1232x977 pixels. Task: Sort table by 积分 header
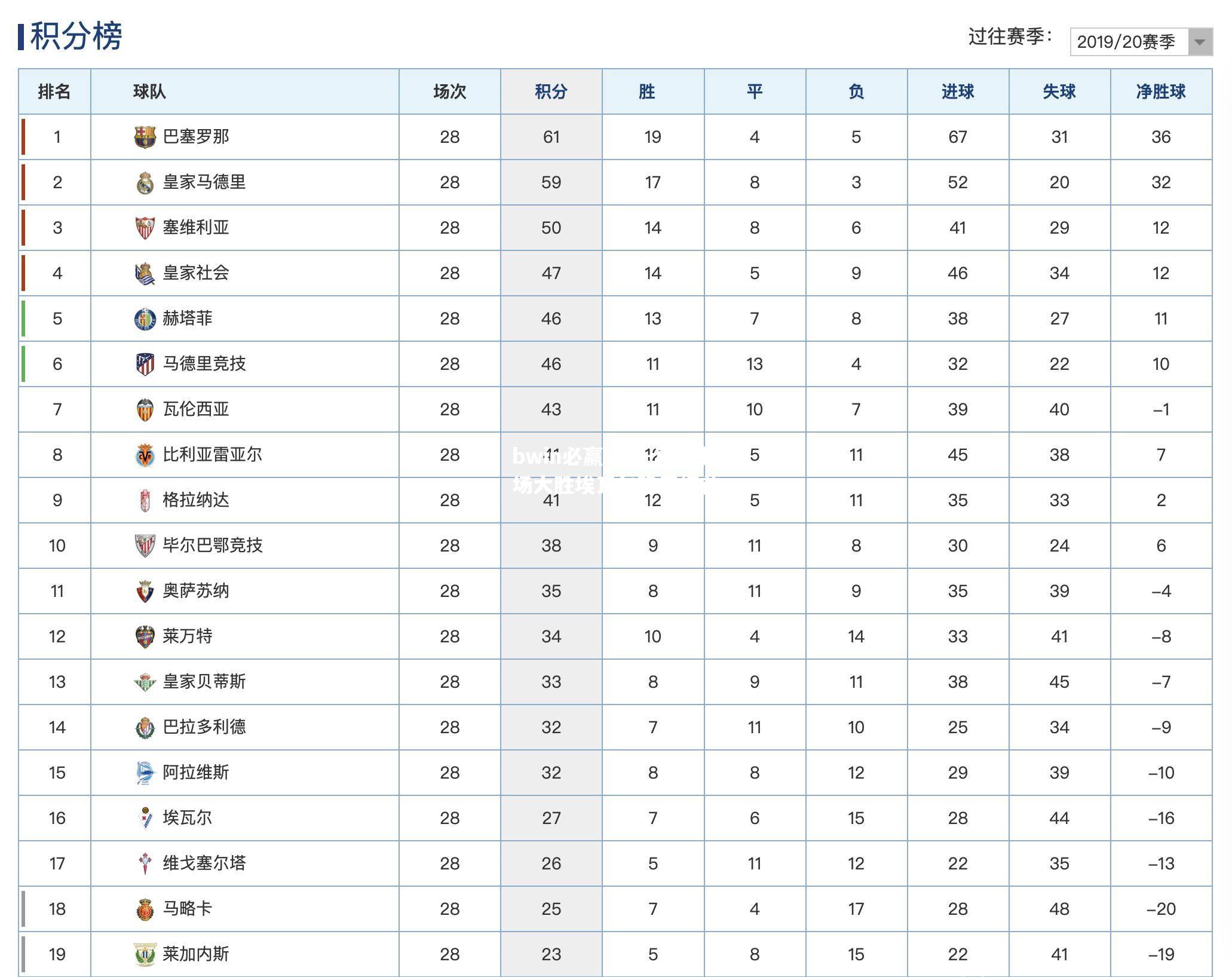click(x=551, y=91)
